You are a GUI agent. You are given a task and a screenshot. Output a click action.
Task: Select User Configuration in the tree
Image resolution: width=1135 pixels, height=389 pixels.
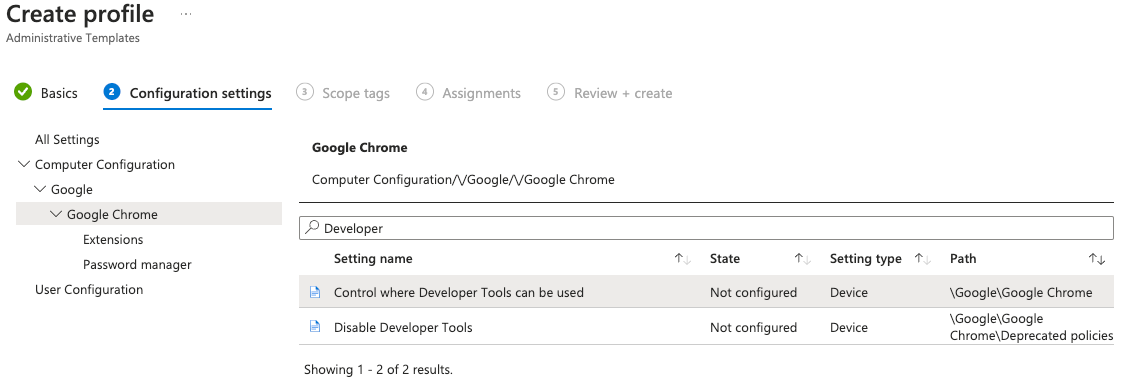(89, 290)
